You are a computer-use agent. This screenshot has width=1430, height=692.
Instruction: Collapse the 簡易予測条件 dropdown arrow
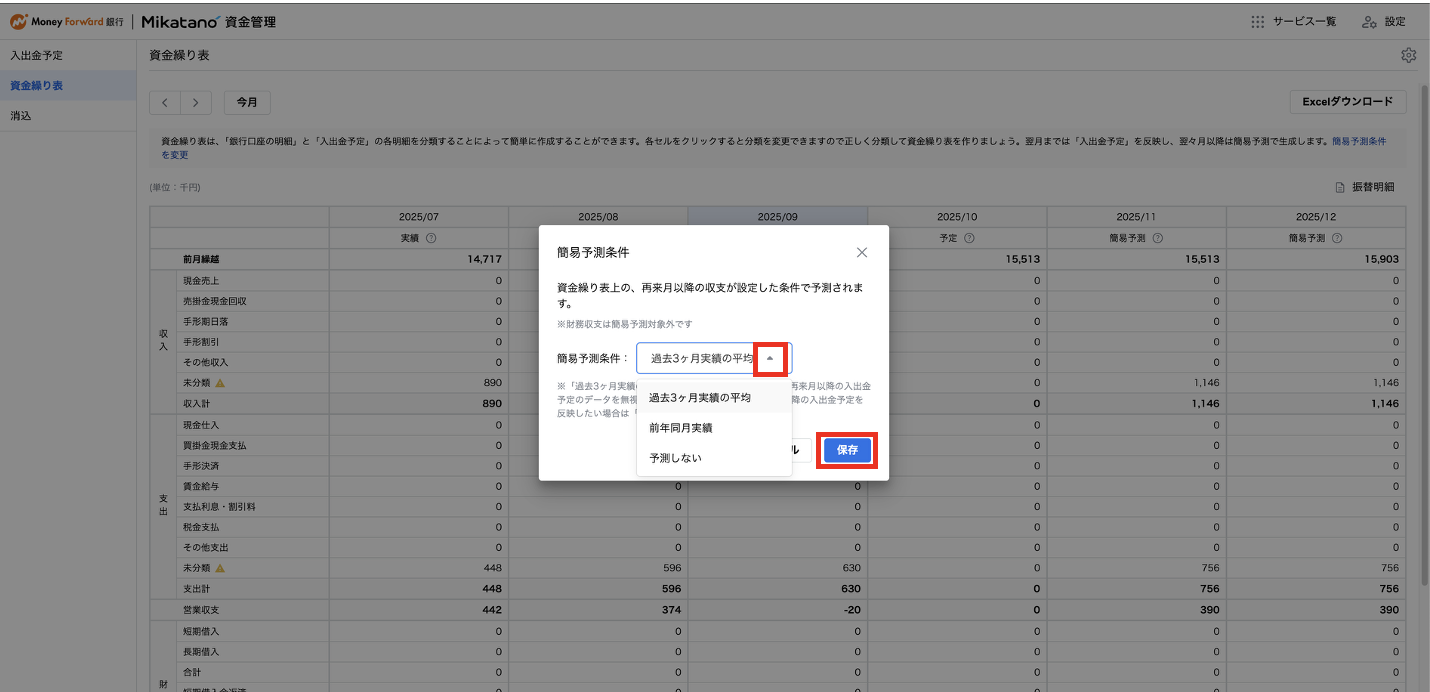coord(769,358)
